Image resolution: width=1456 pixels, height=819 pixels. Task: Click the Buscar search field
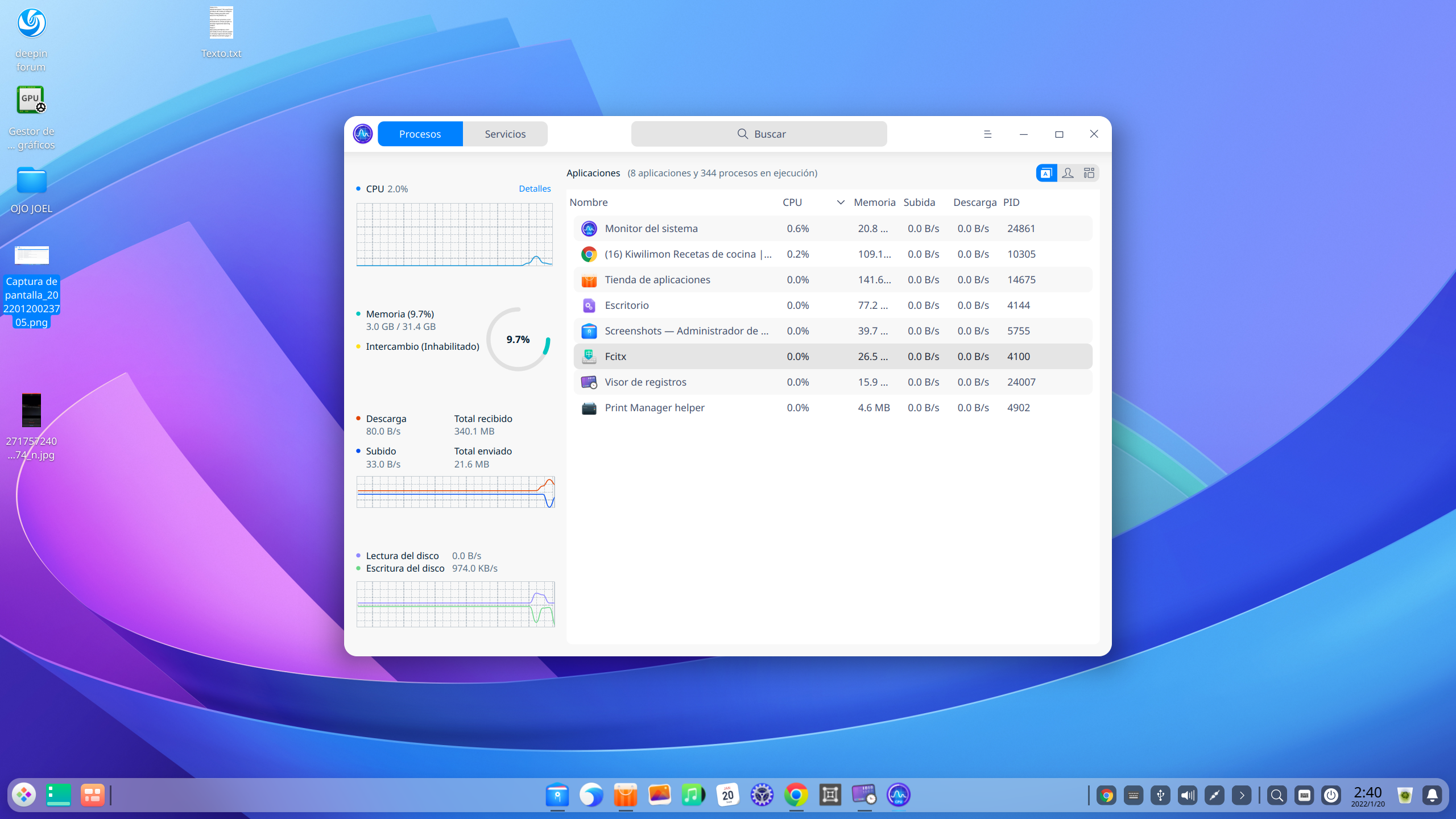(x=759, y=134)
